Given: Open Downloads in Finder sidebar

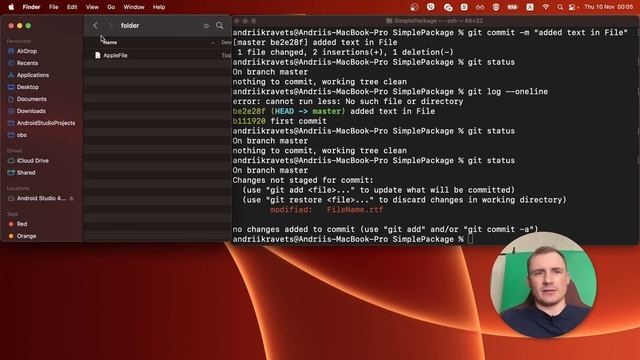Looking at the screenshot, I should (31, 111).
